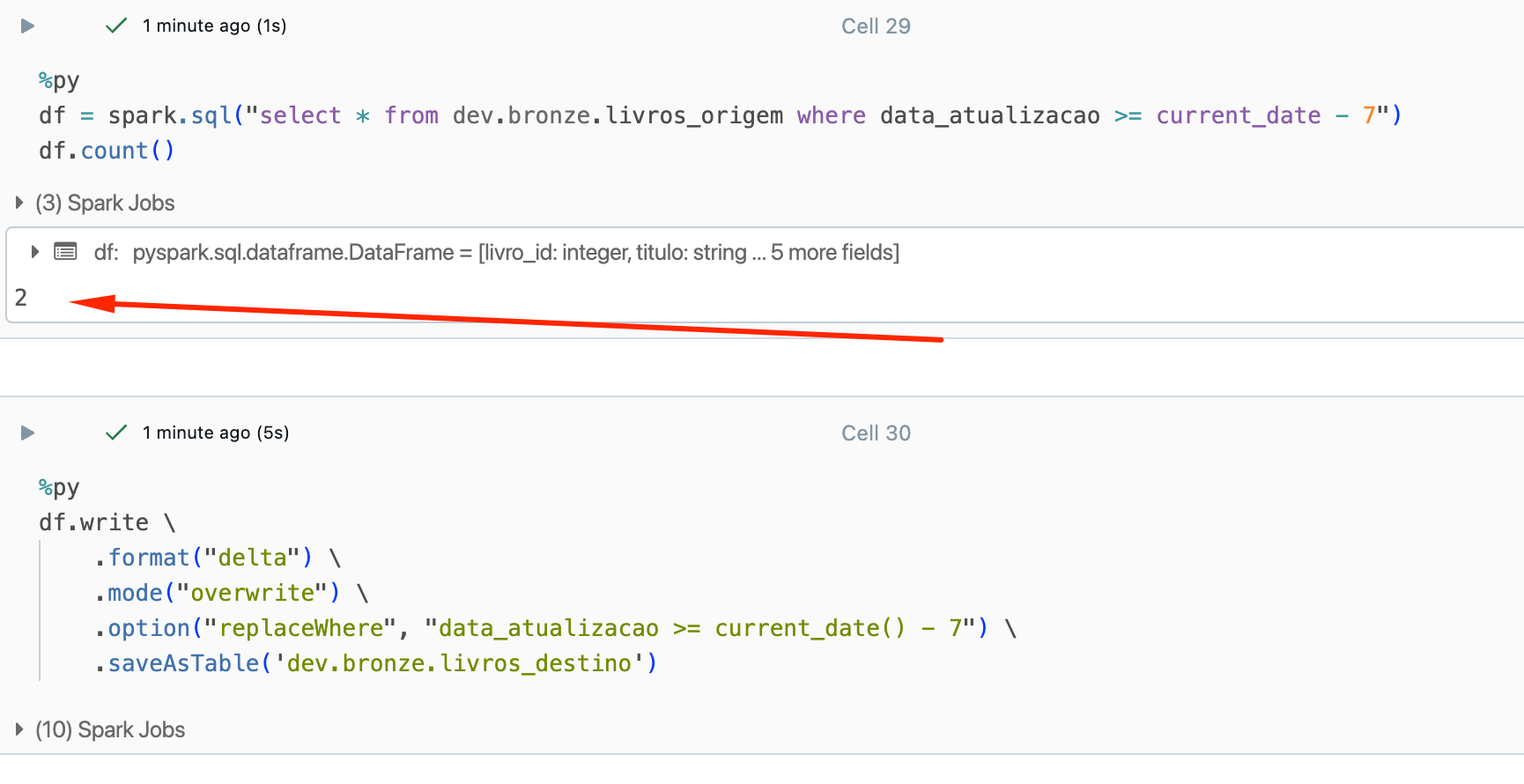
Task: Click the replaceWhere option code line
Action: (556, 628)
